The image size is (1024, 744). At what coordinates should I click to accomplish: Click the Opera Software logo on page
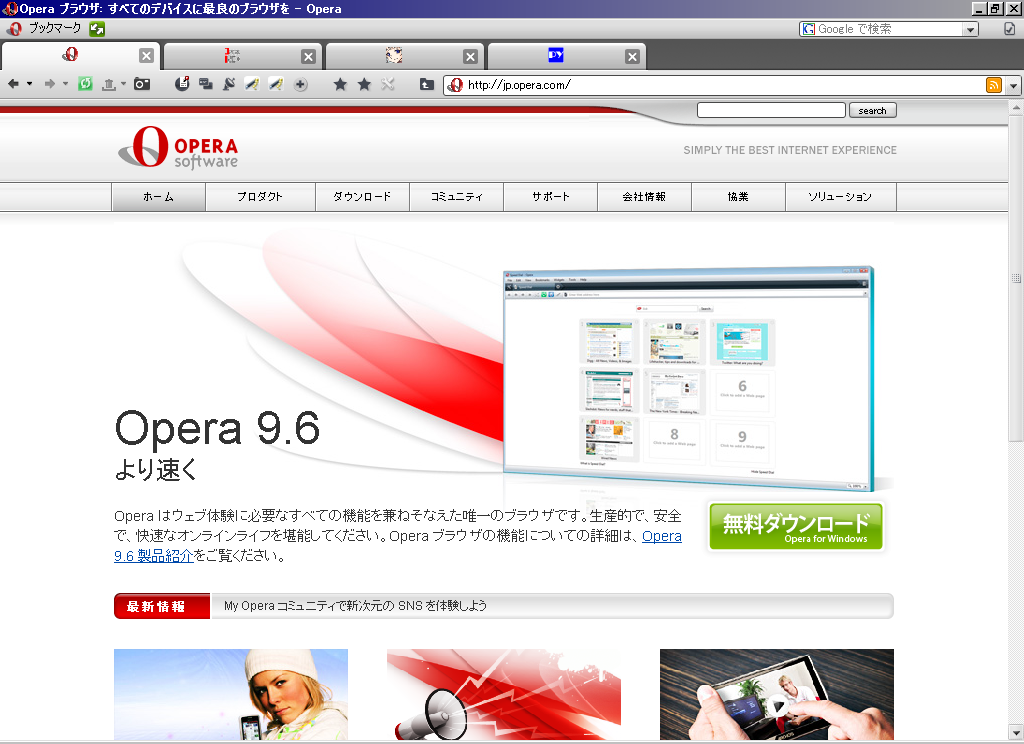(178, 148)
